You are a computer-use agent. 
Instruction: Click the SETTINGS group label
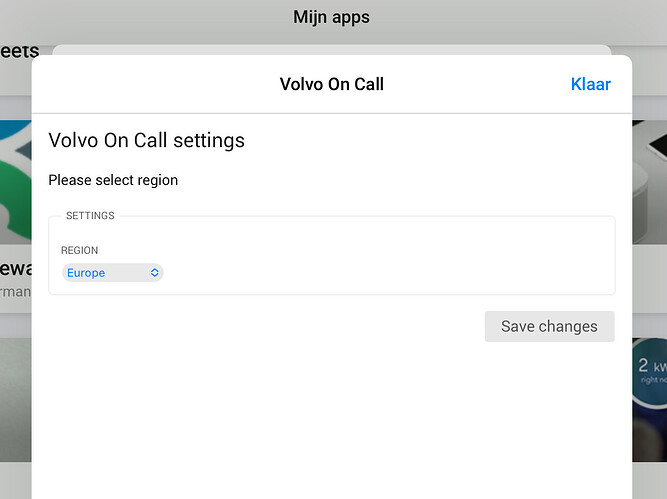click(90, 216)
